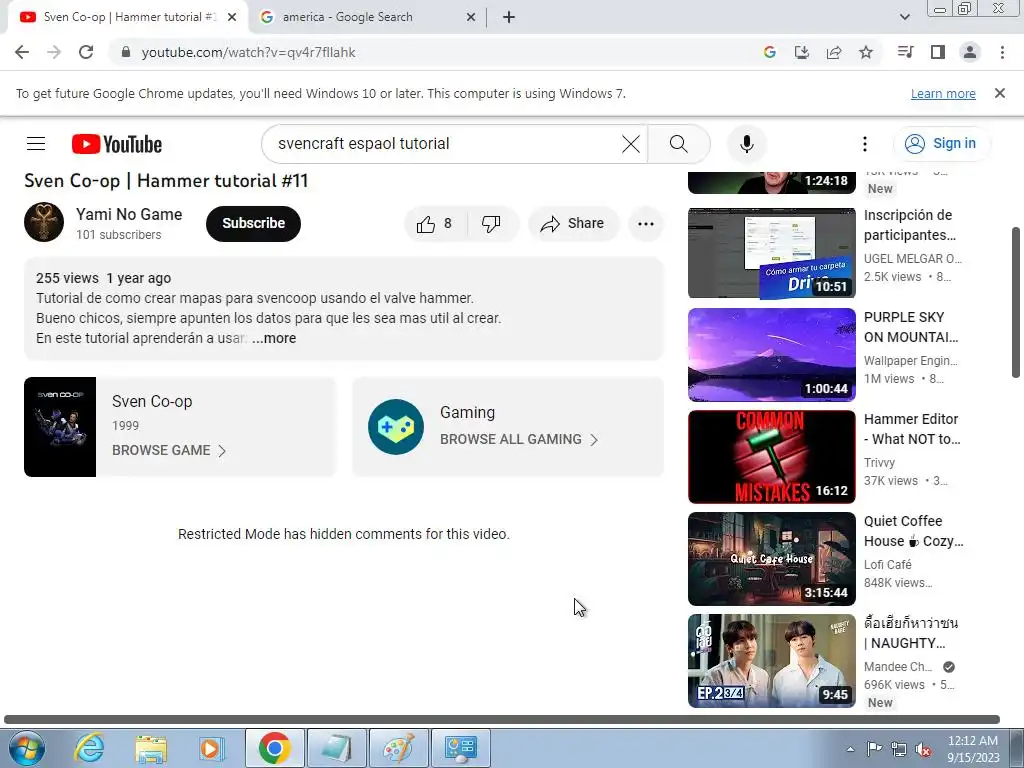The width and height of the screenshot is (1024, 768).
Task: Follow BROWSE GAME chevron for Sven Co-op
Action: [x=222, y=451]
